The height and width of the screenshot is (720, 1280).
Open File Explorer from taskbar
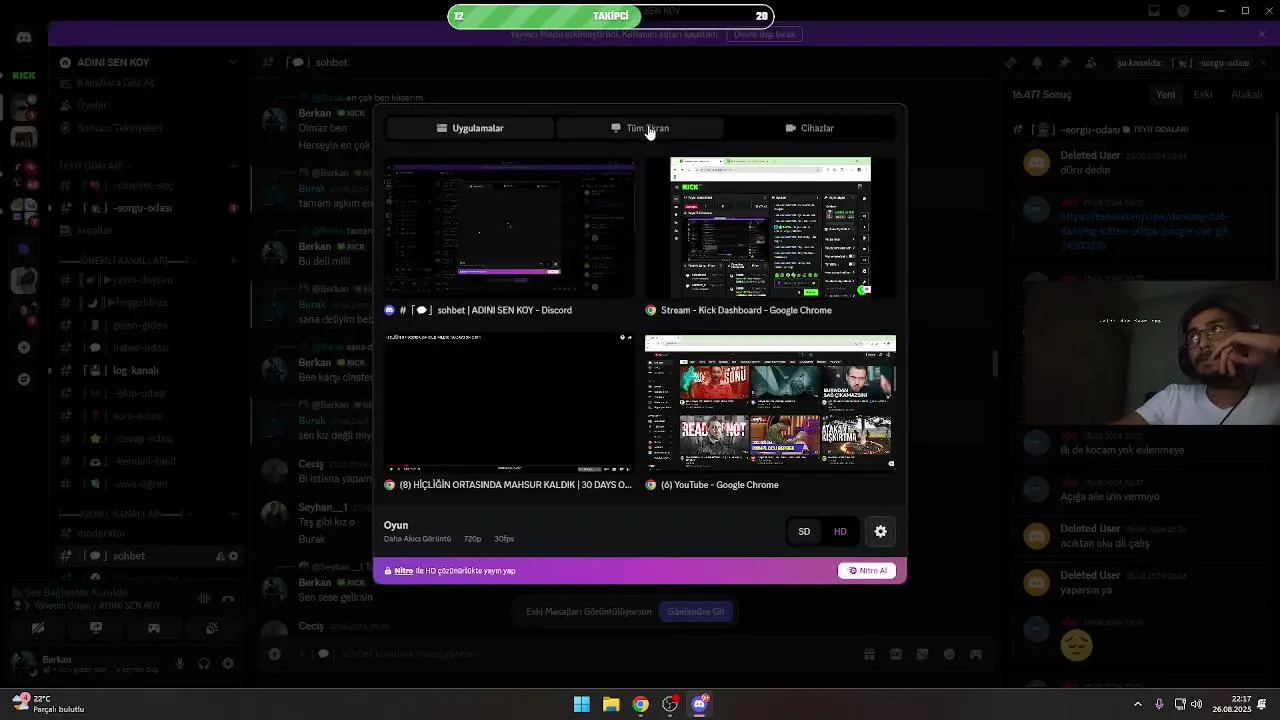[611, 704]
